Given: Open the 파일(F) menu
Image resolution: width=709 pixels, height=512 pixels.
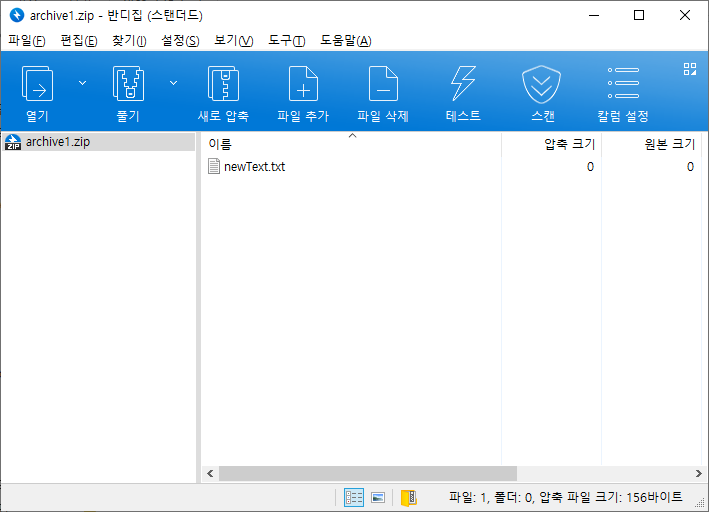Looking at the screenshot, I should pyautogui.click(x=27, y=41).
